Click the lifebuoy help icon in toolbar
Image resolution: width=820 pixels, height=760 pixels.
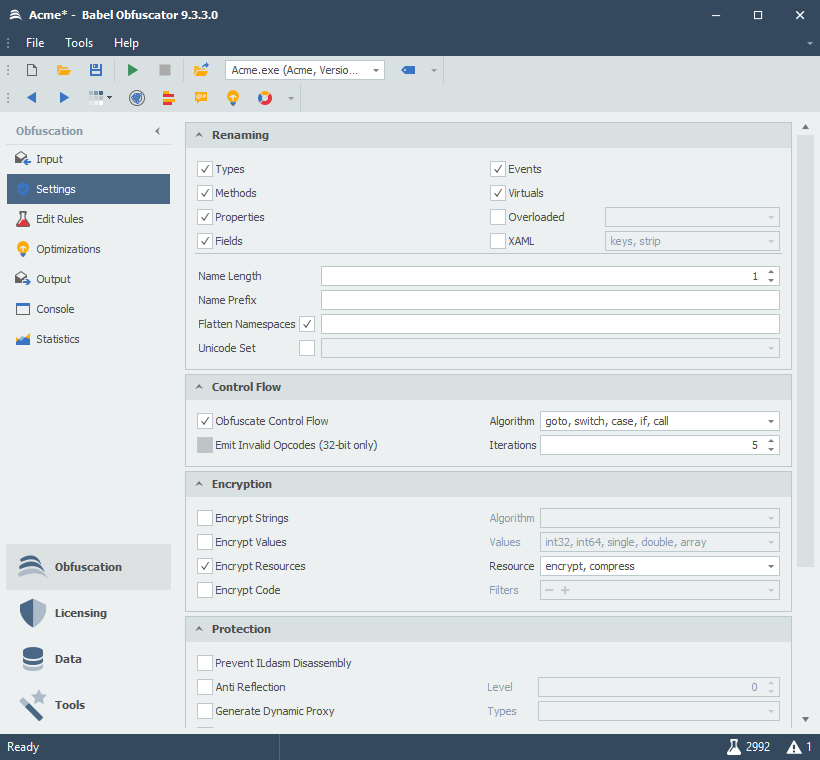point(265,98)
